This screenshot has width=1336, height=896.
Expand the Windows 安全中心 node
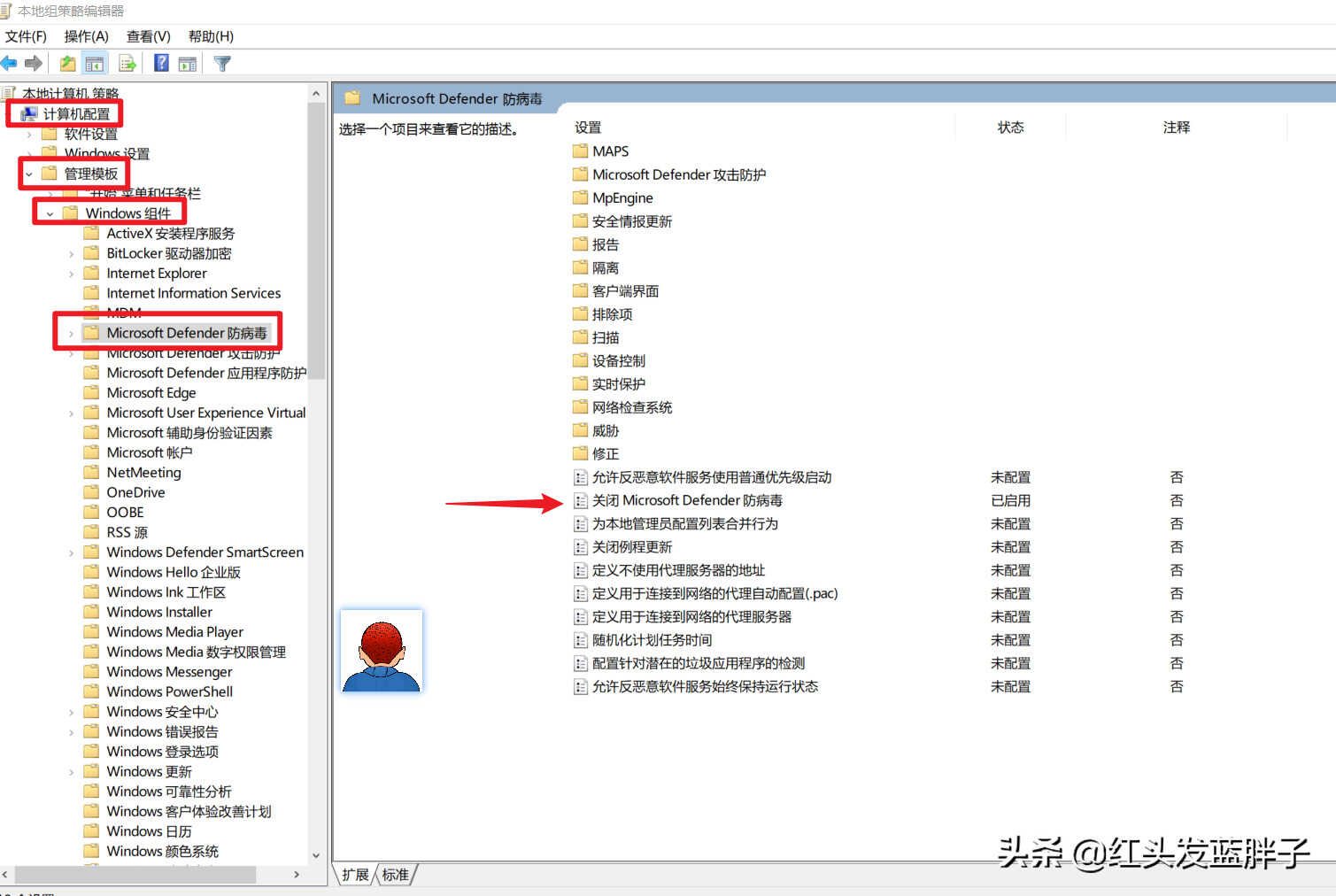click(x=72, y=712)
